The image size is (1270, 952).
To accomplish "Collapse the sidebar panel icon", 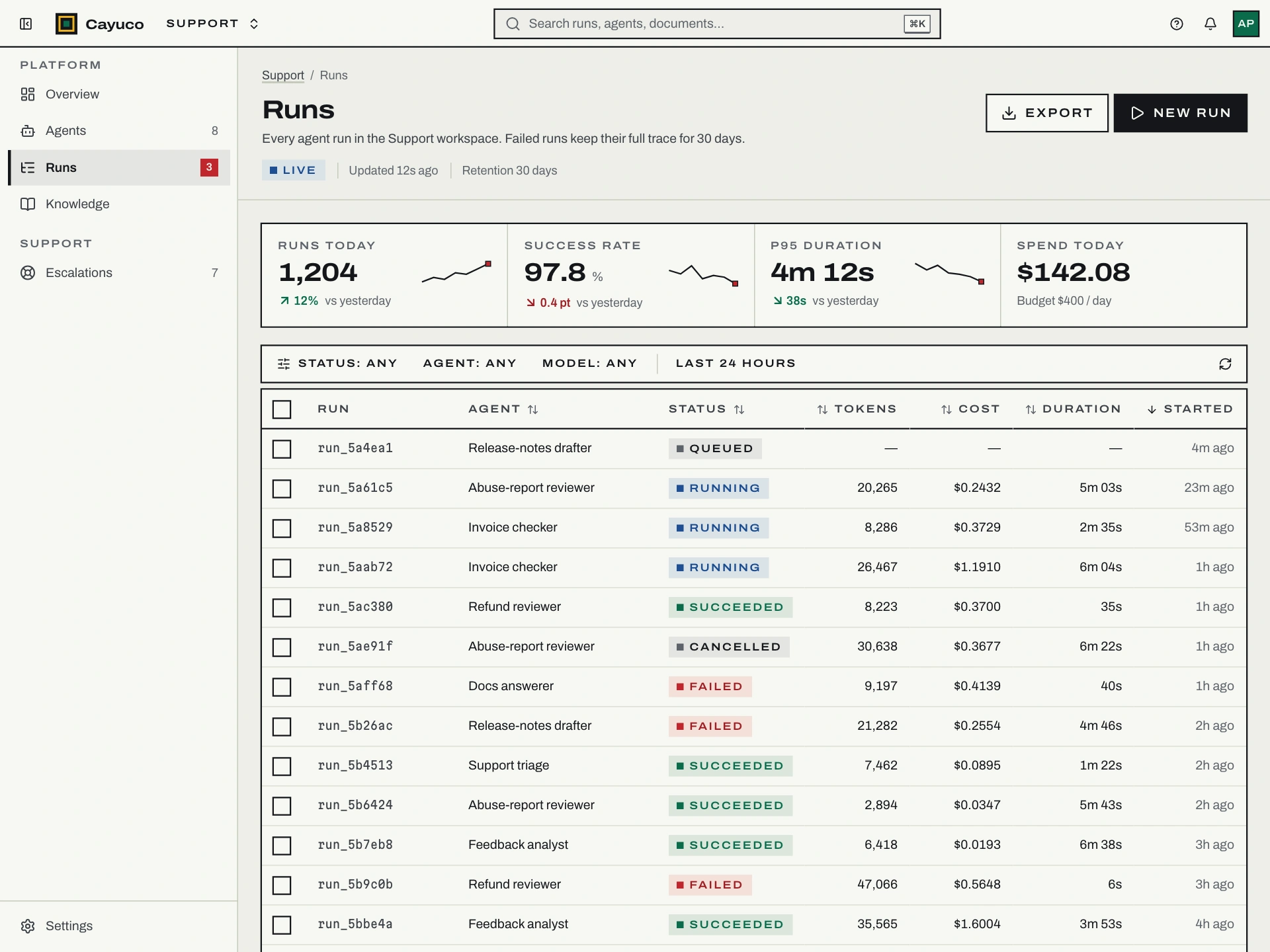I will click(26, 24).
